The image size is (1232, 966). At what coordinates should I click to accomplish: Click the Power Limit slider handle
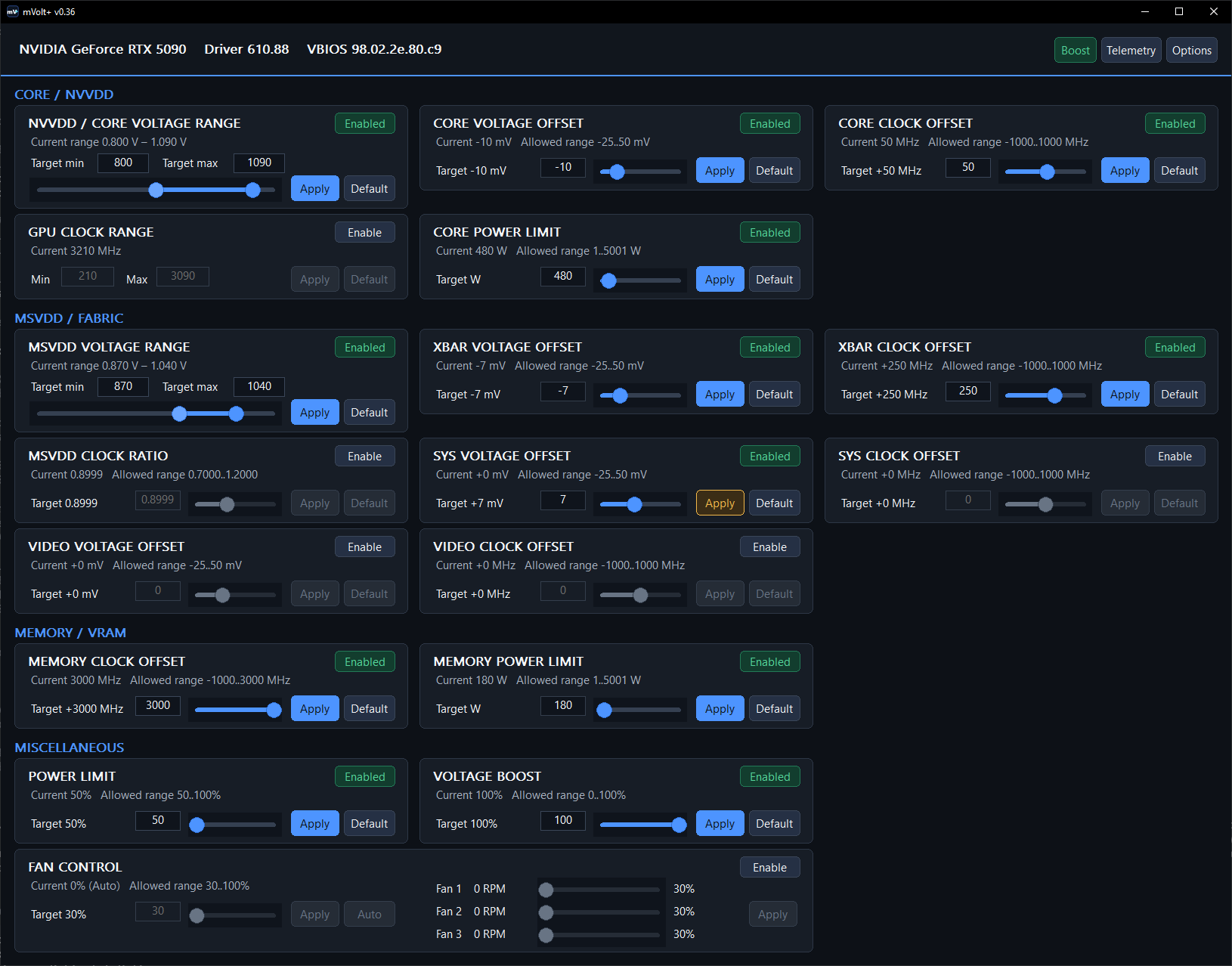[197, 825]
